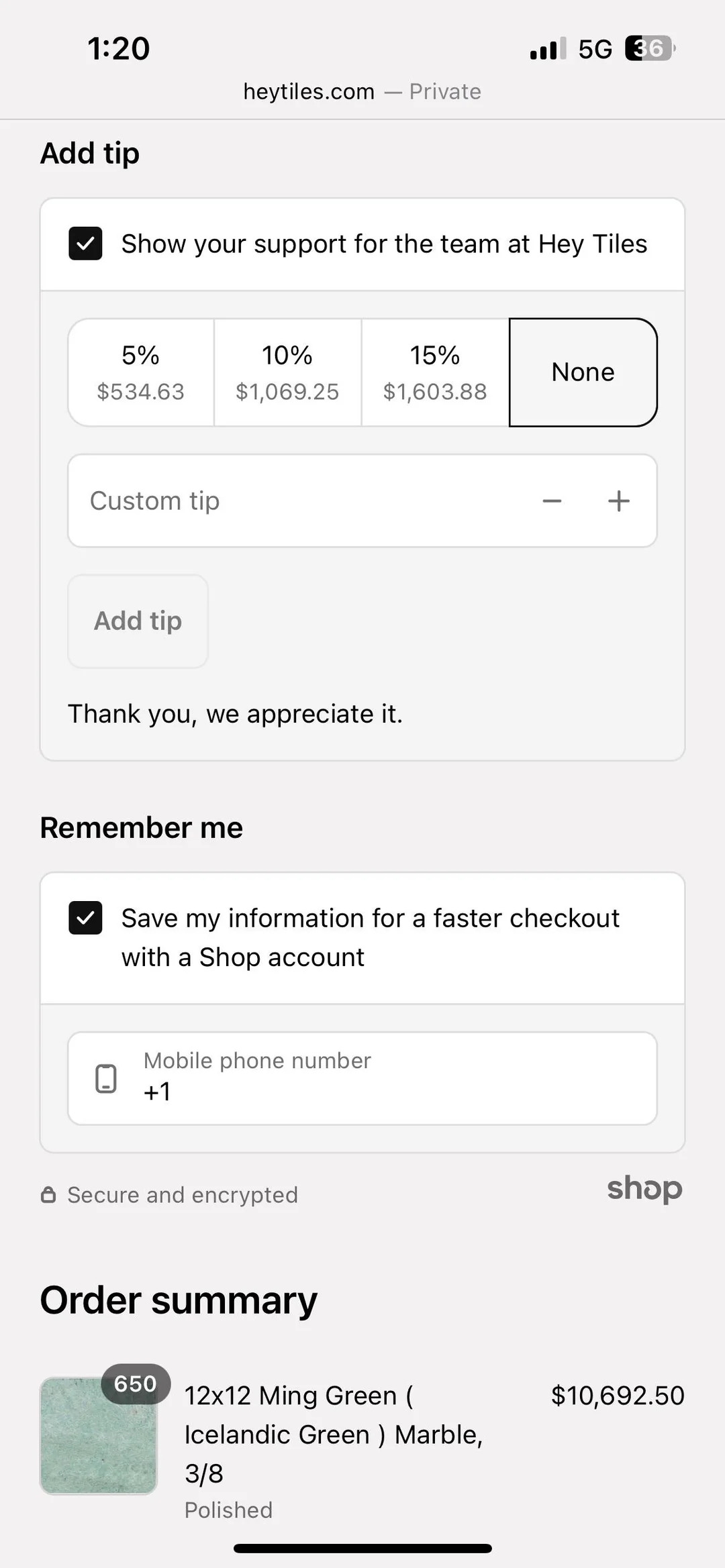This screenshot has height=1568, width=725.
Task: Select the None tip option
Action: click(x=583, y=372)
